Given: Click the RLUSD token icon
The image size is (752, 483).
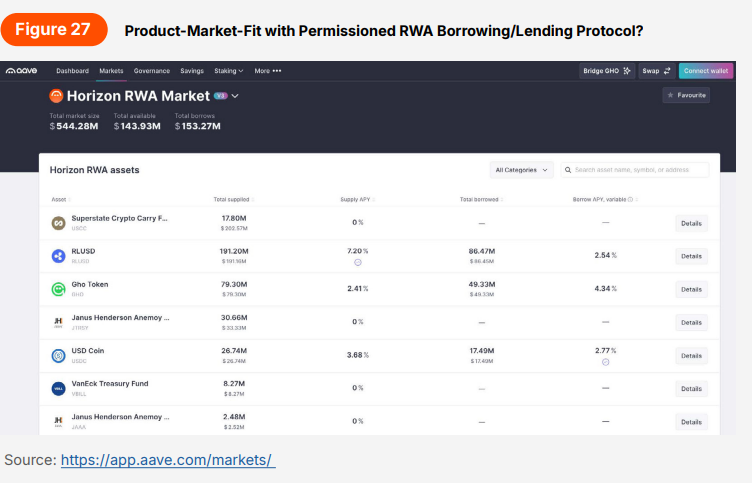Looking at the screenshot, I should (x=58, y=256).
